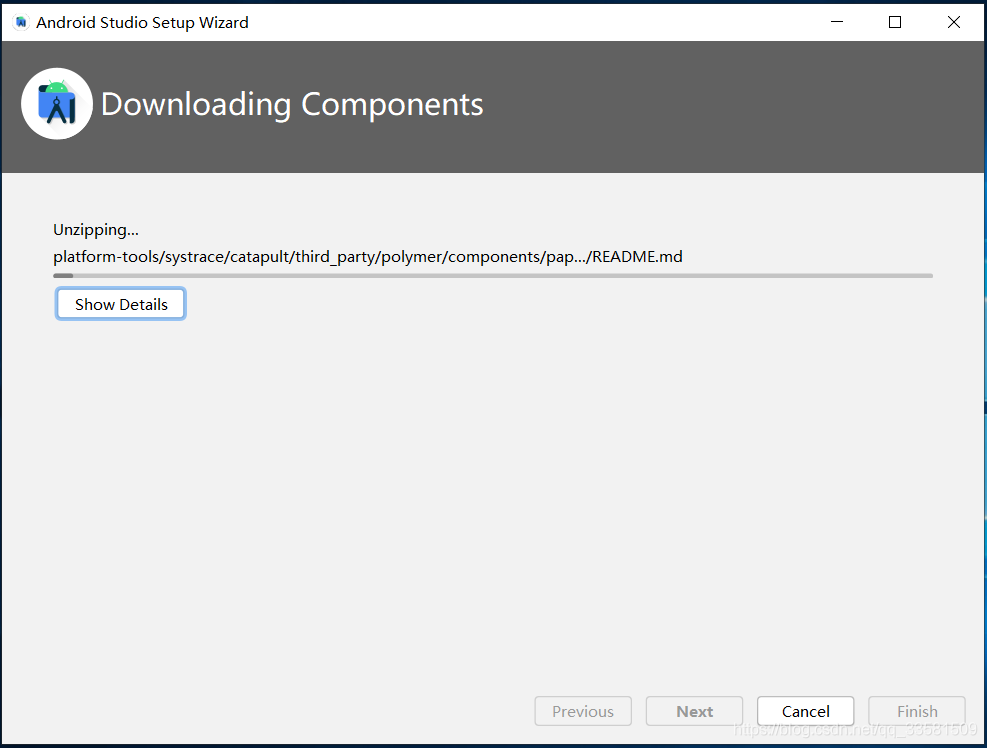Click the Android Studio icon in title bar
Viewport: 987px width, 748px height.
[x=21, y=22]
